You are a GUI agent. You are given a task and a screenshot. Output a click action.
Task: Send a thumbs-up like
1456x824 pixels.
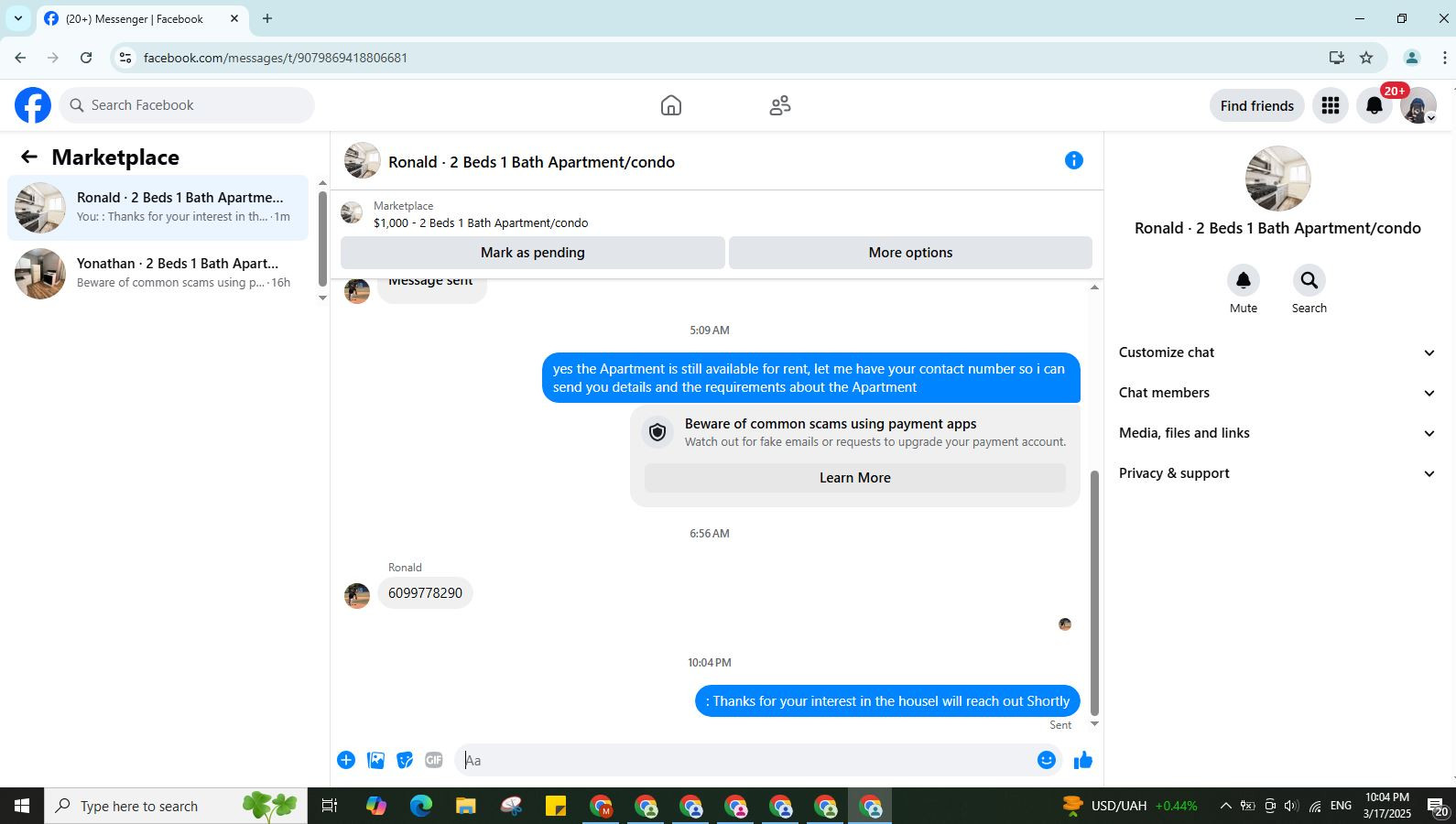click(x=1083, y=760)
